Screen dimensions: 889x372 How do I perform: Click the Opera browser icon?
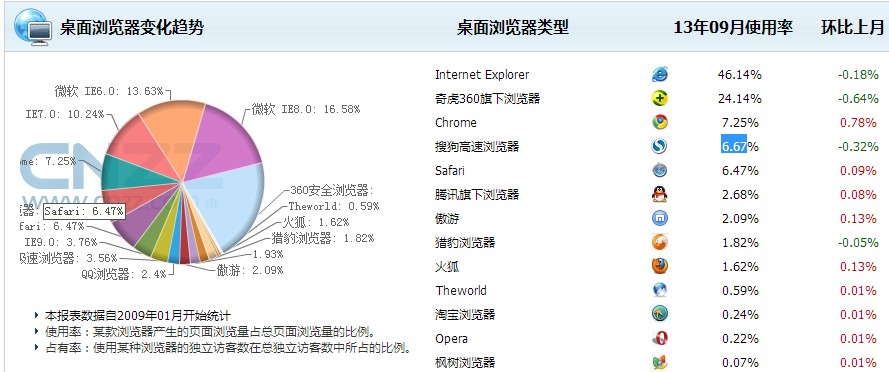click(659, 339)
